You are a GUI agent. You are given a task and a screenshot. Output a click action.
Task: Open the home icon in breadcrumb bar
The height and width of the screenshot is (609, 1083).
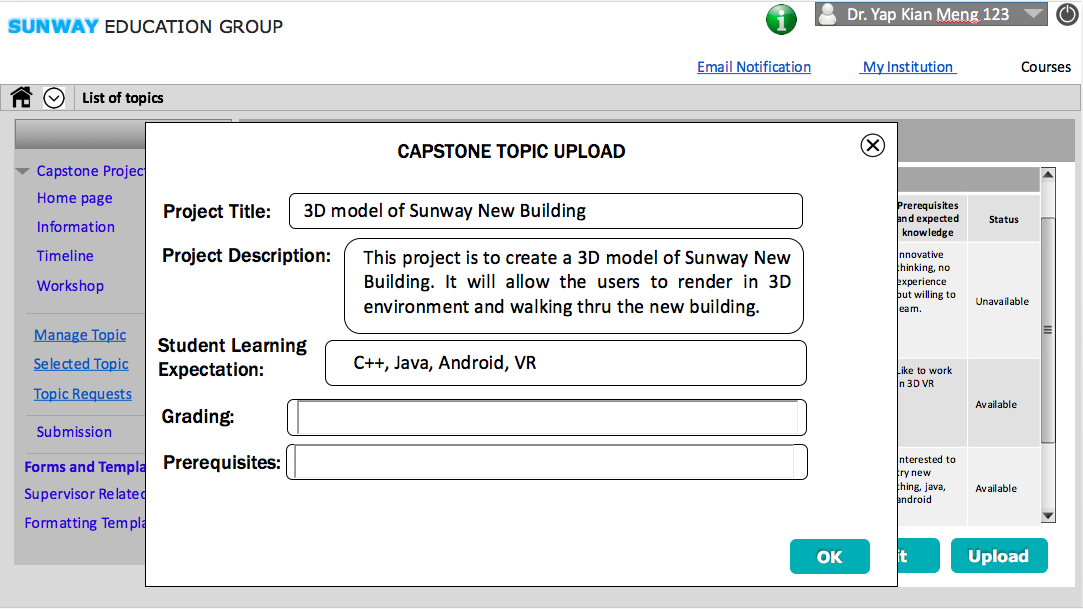tap(21, 97)
